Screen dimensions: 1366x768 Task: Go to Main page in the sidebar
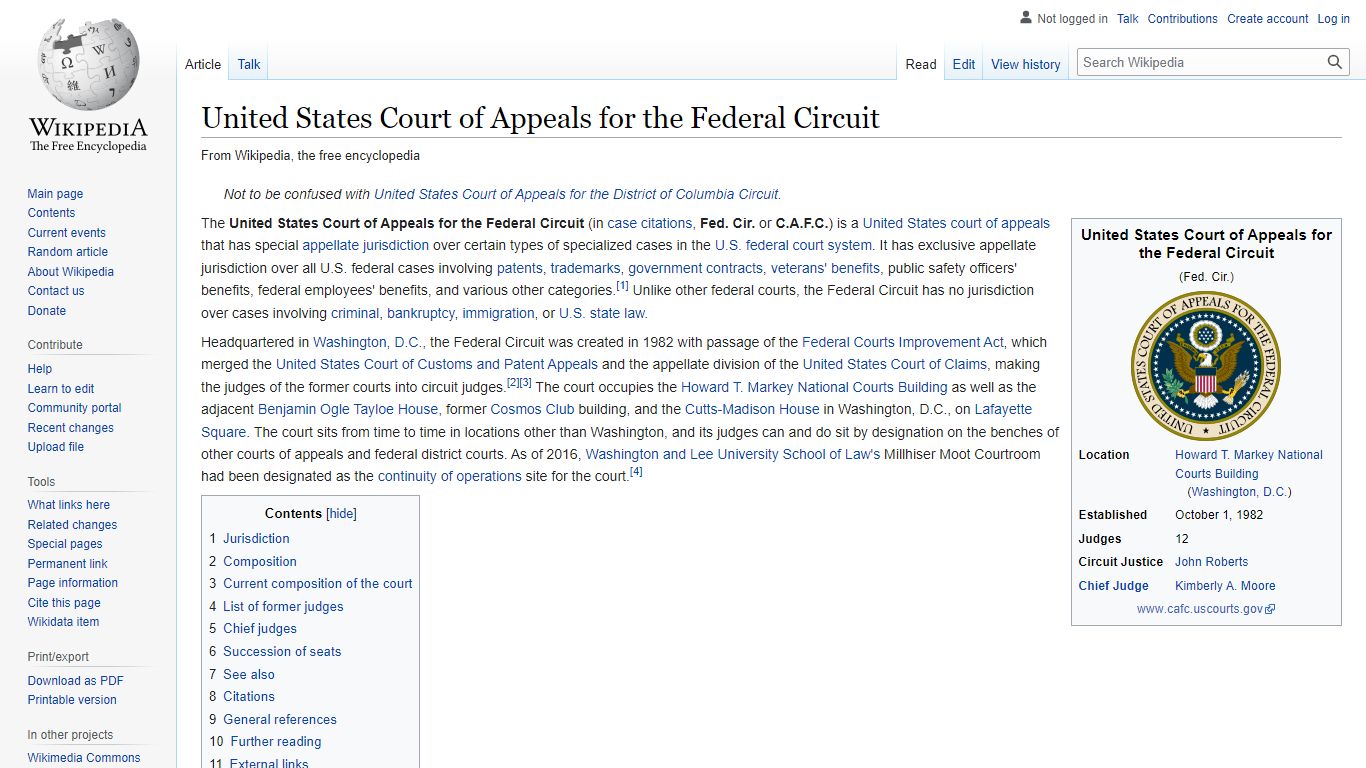(55, 194)
